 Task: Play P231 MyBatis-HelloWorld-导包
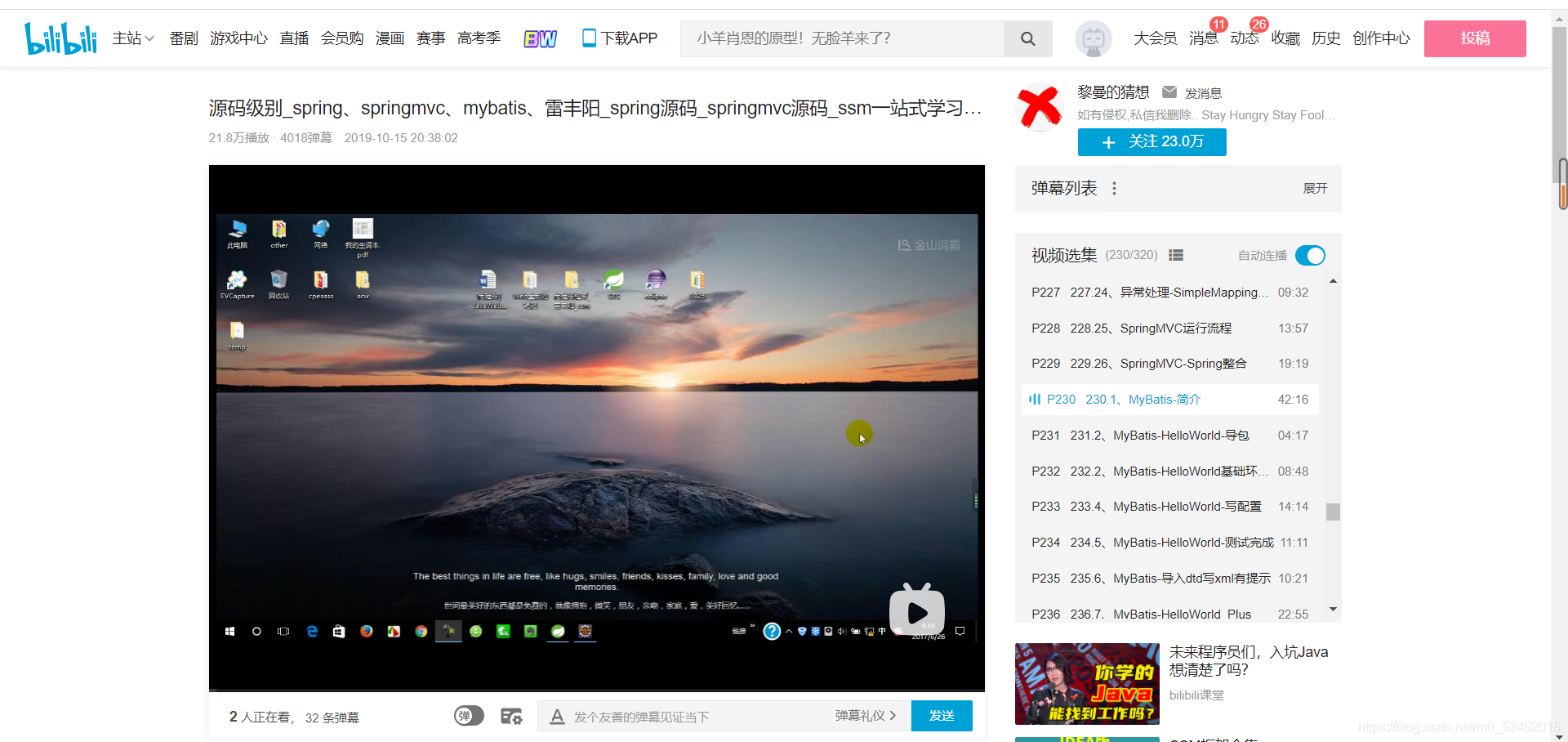point(1169,436)
